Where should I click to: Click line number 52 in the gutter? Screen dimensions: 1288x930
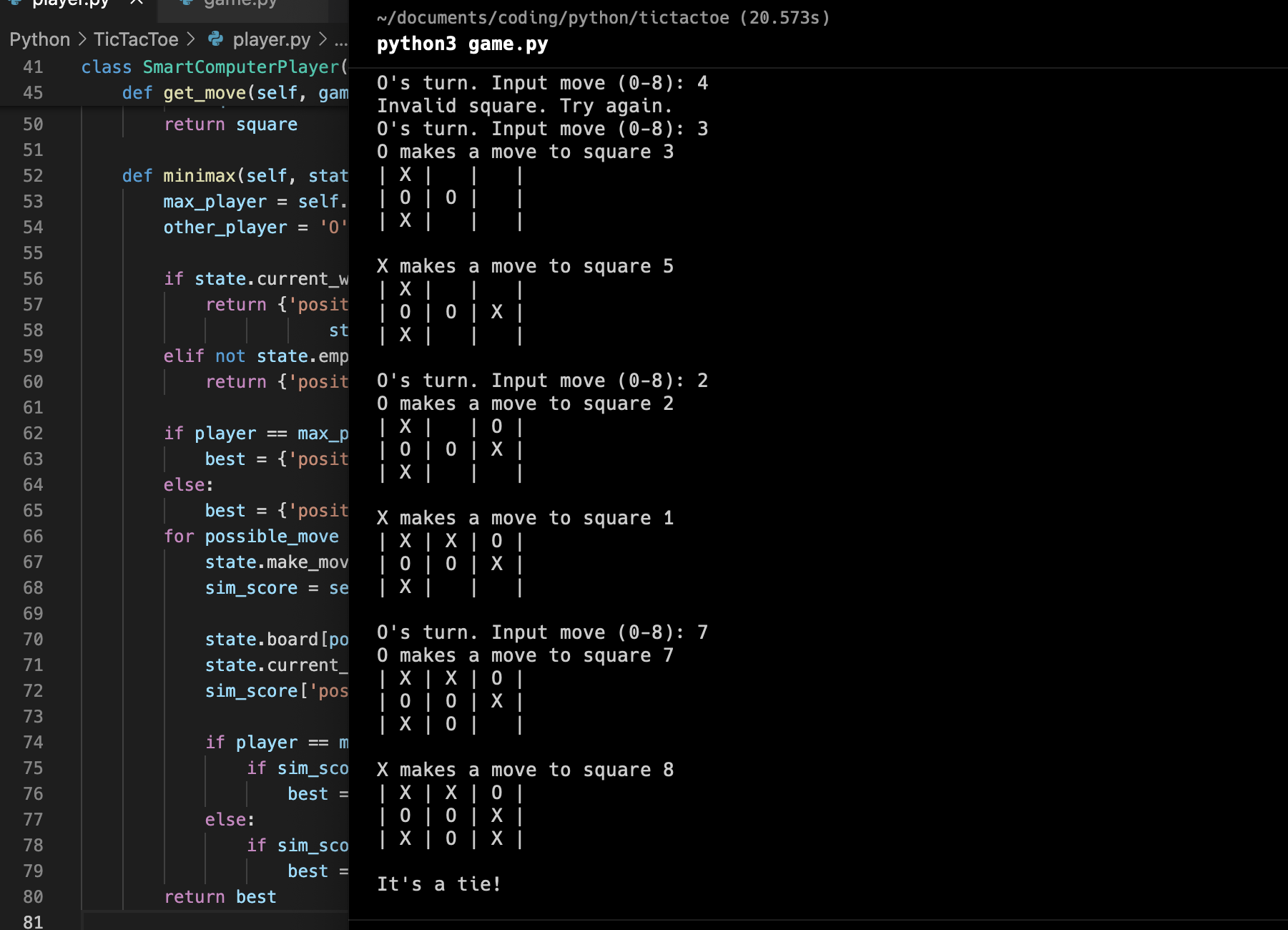pos(33,176)
